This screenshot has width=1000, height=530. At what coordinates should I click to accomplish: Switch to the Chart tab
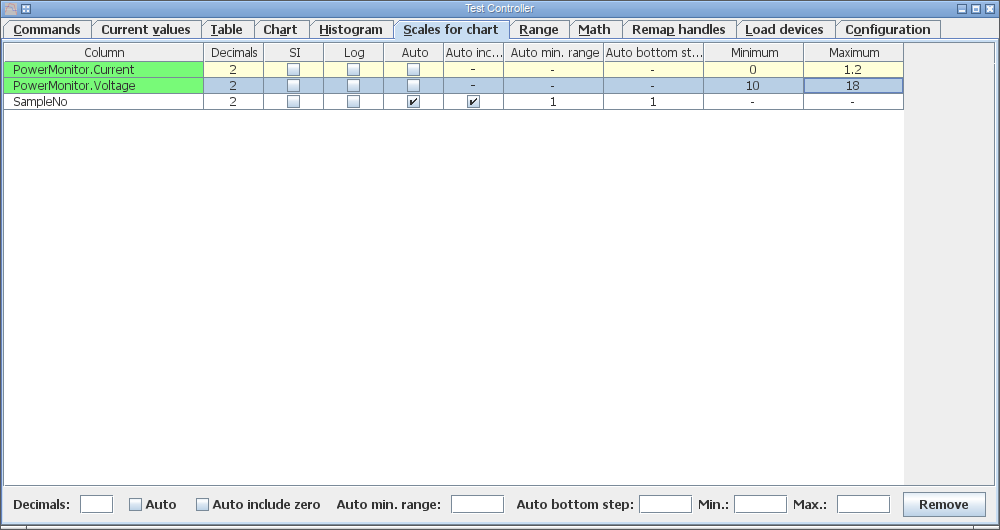(281, 30)
